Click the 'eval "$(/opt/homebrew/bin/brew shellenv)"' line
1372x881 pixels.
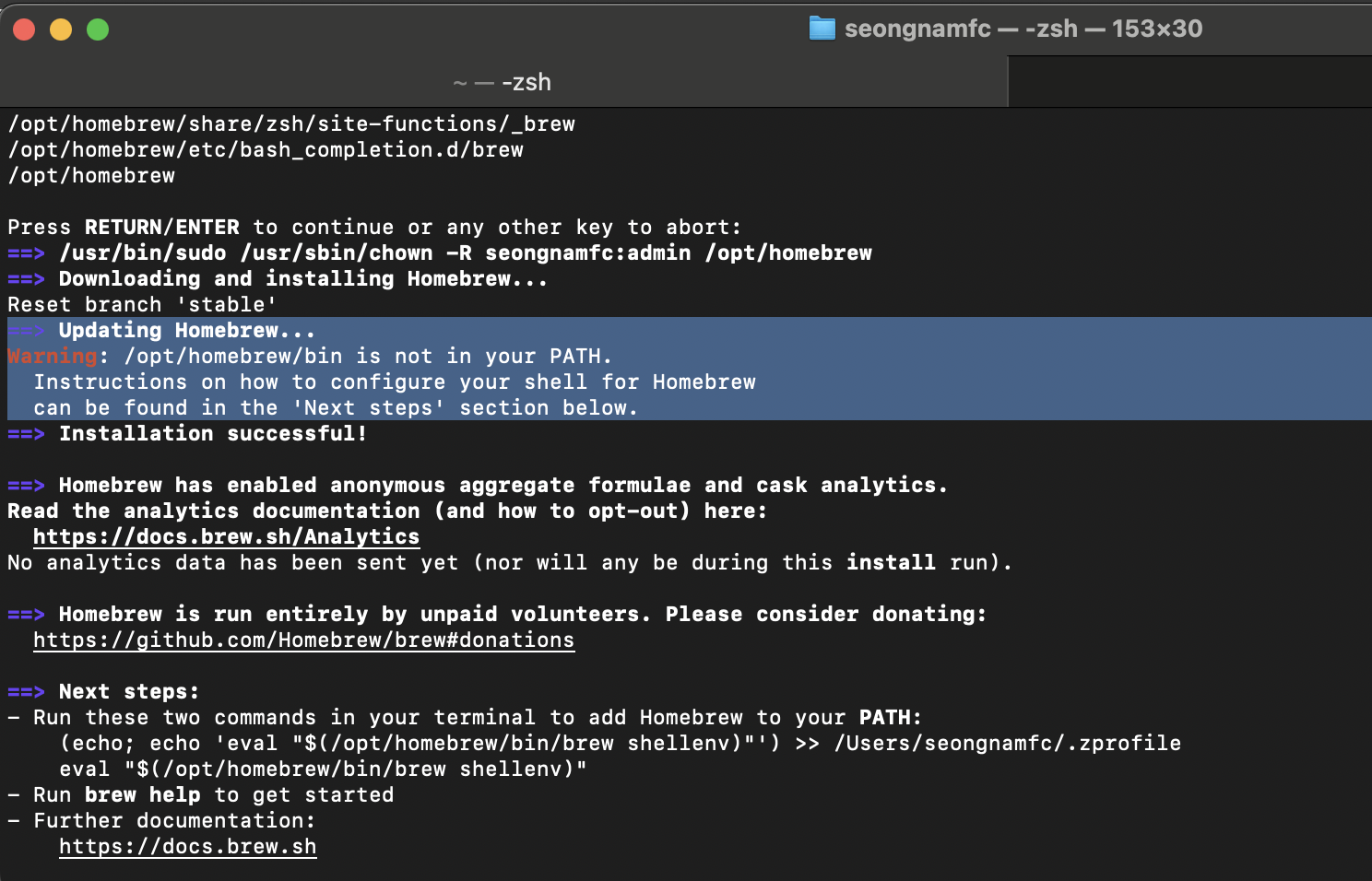pyautogui.click(x=323, y=769)
